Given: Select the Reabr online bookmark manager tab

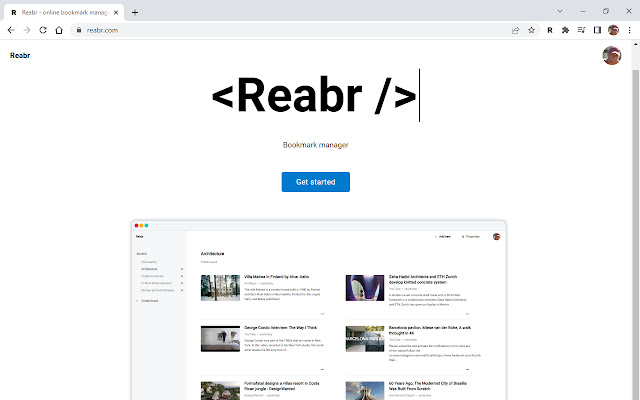Looking at the screenshot, I should point(64,13).
